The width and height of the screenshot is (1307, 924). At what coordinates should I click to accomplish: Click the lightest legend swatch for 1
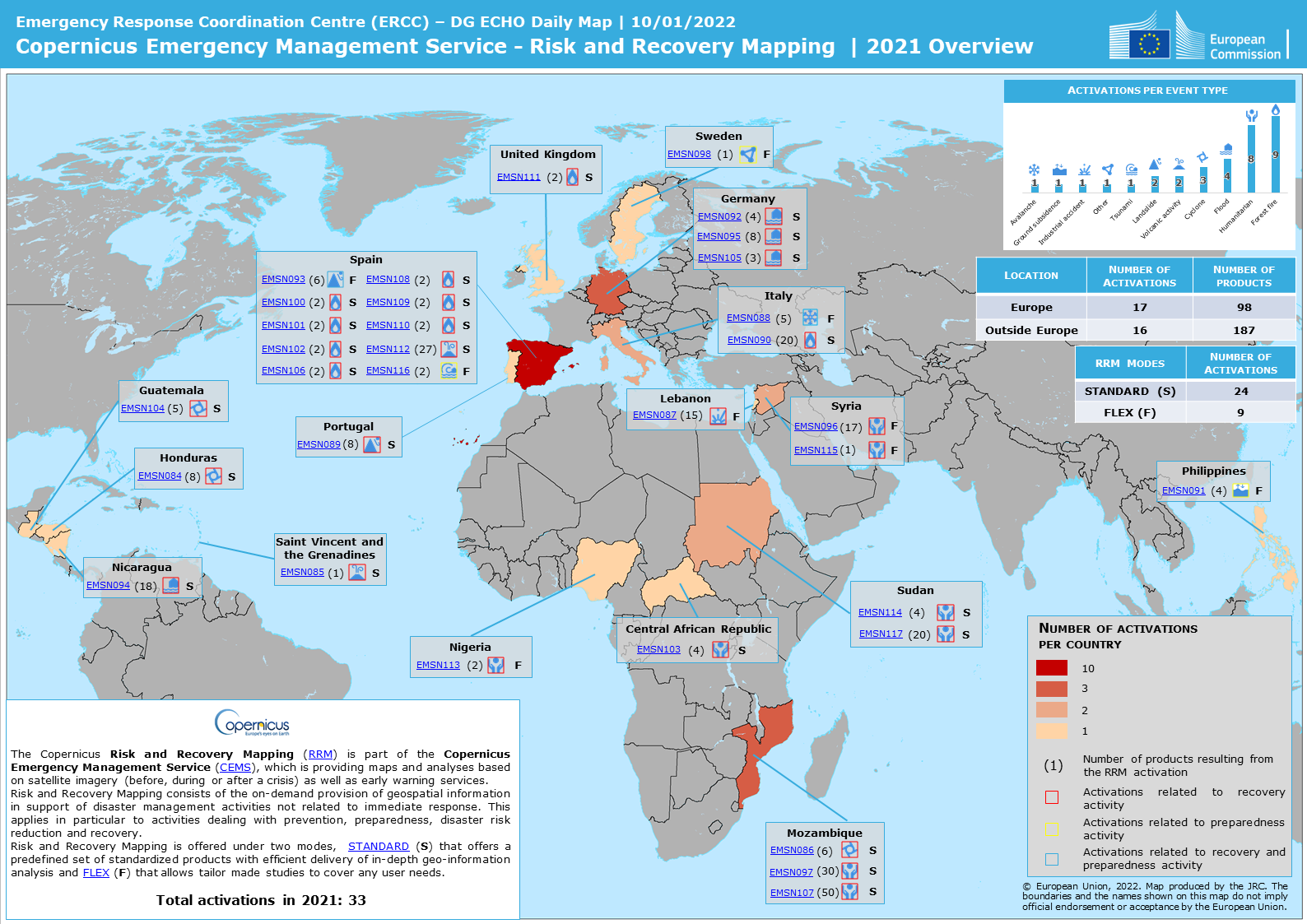[1051, 731]
